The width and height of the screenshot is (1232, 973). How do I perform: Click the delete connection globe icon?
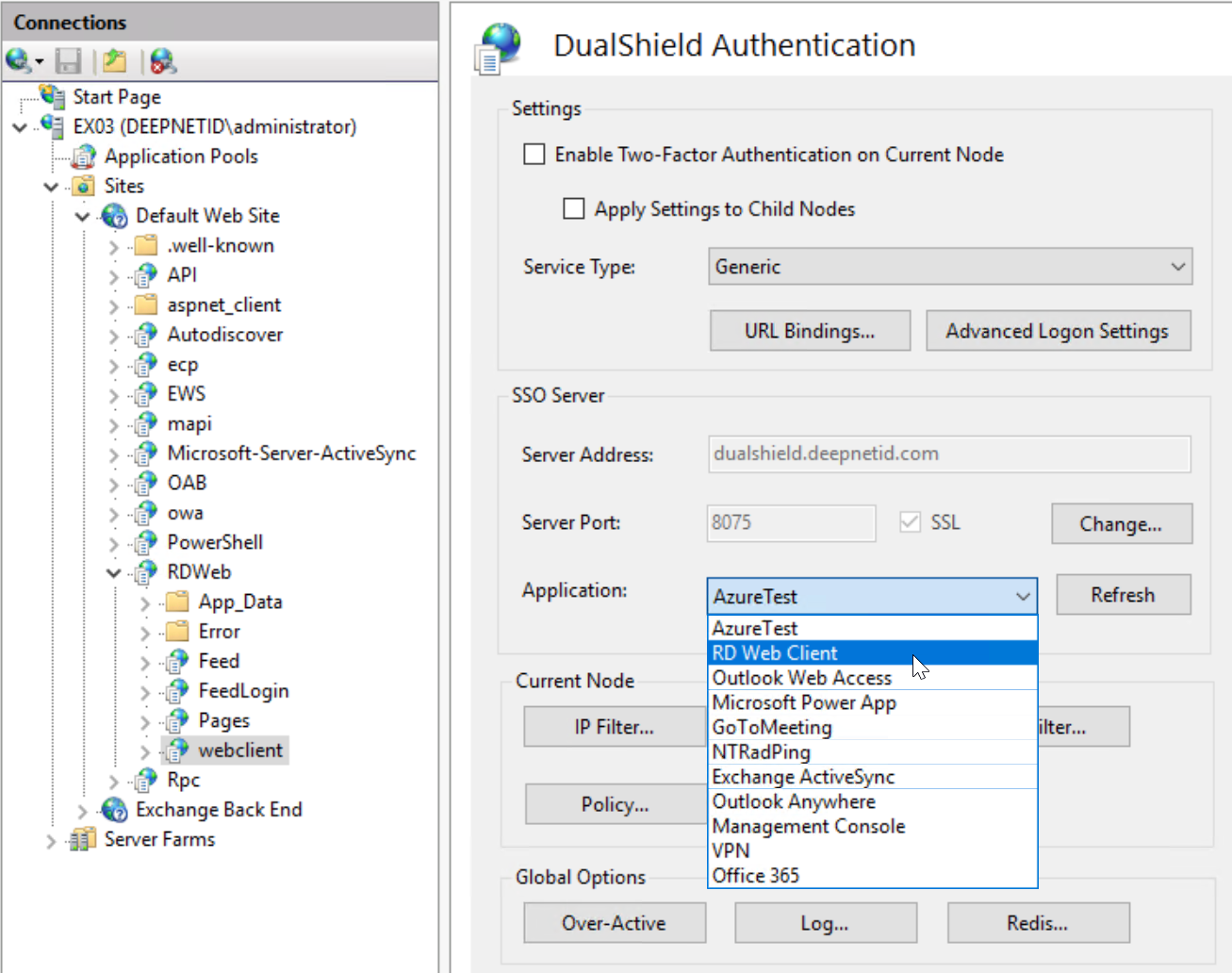click(x=163, y=61)
